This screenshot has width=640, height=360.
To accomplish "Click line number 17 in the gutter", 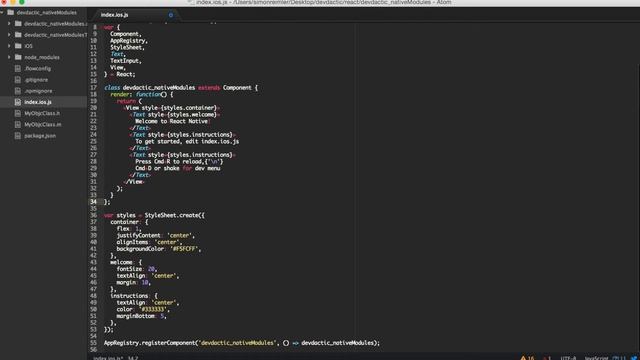I will point(93,88).
